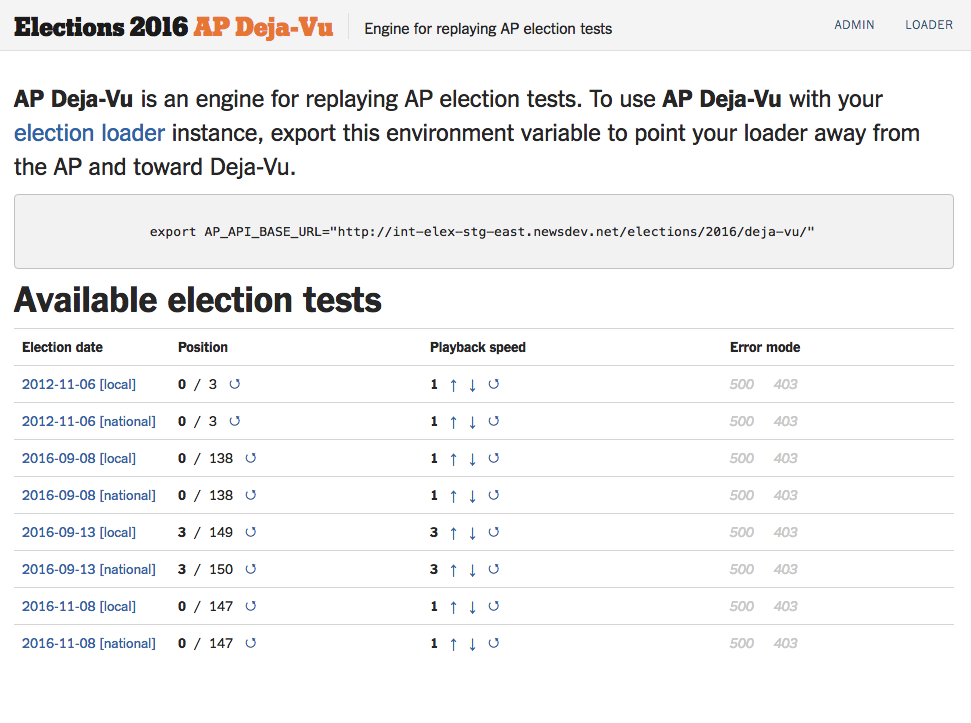Open the LOADER menu item
The height and width of the screenshot is (723, 971).
coord(929,25)
